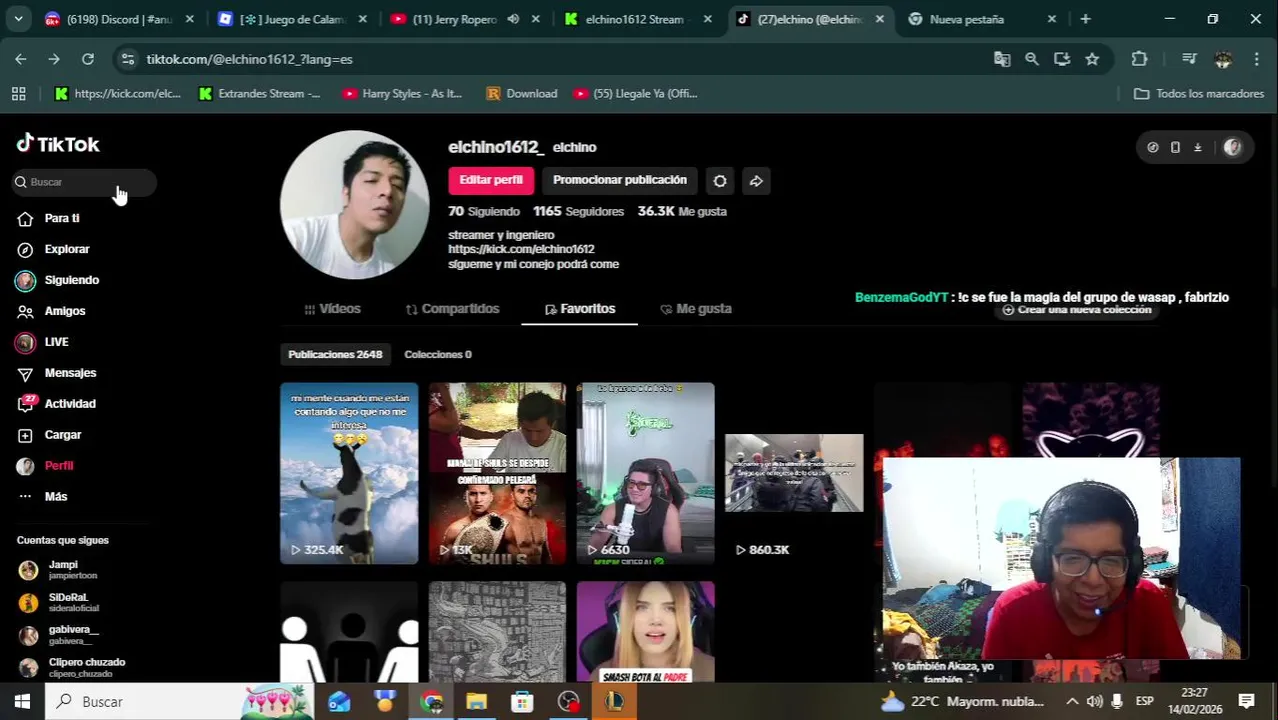Select the Publicaciones 2648 filter
The height and width of the screenshot is (720, 1278).
(335, 354)
